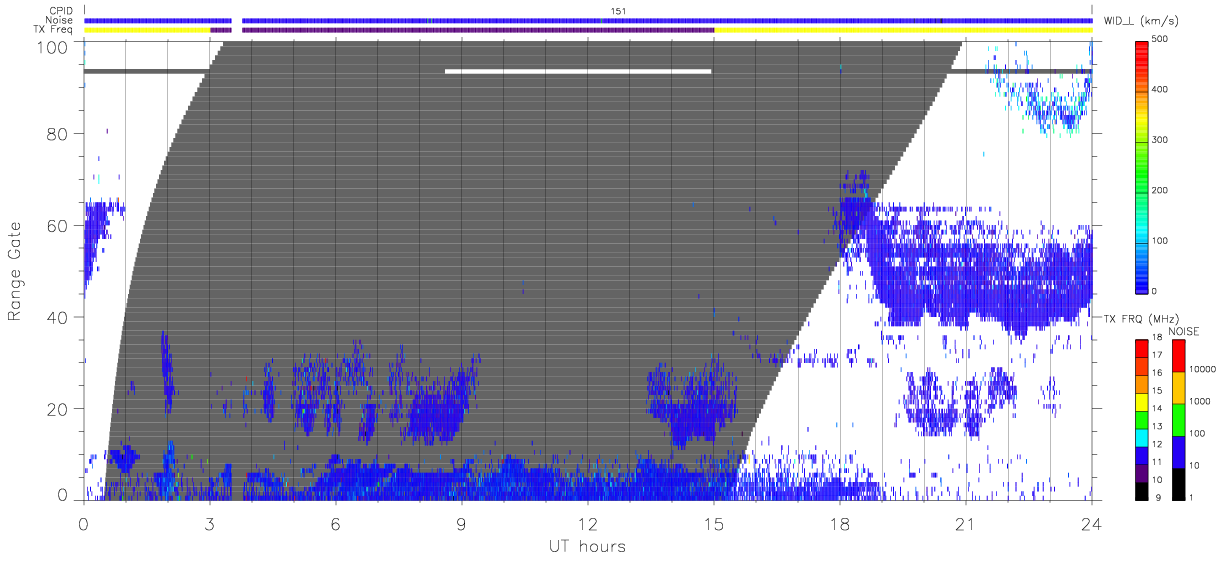The image size is (1228, 567).
Task: Select the noise colorbar
Action: coord(1179,420)
